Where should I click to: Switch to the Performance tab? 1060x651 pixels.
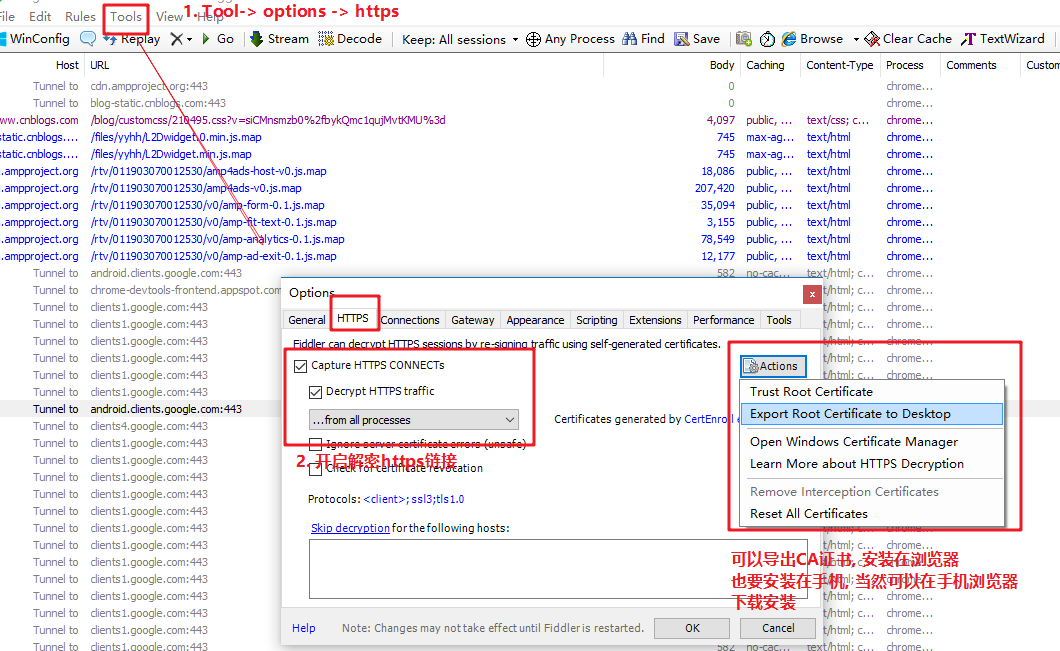(x=723, y=320)
